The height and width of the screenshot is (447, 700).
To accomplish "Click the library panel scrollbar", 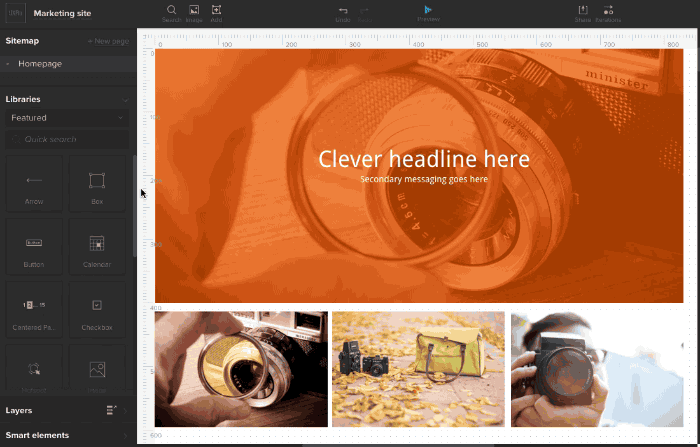I will 134,205.
